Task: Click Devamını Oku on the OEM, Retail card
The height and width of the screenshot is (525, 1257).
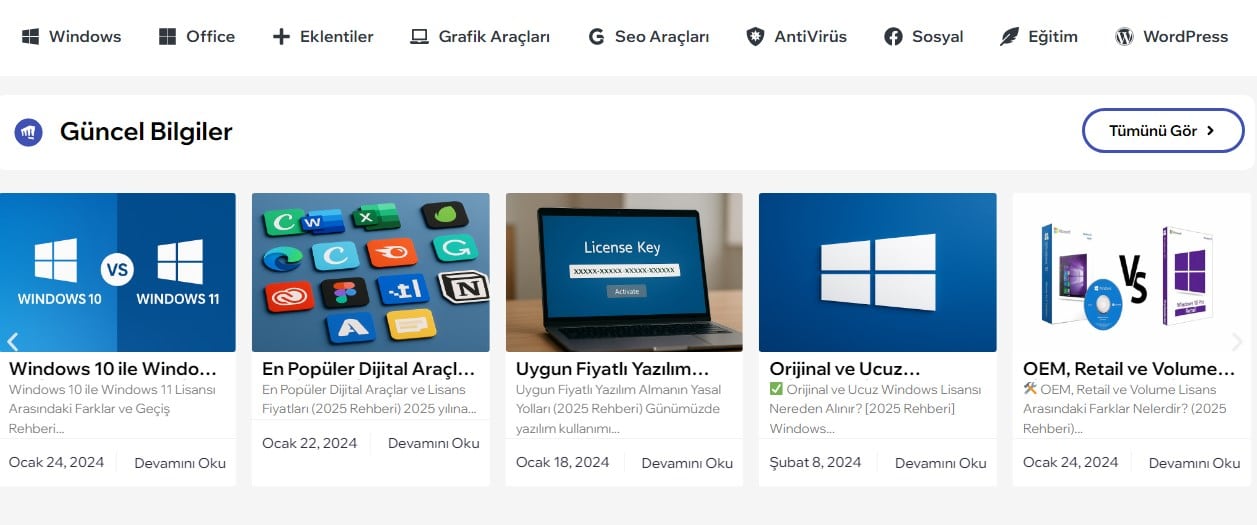Action: [x=1195, y=463]
